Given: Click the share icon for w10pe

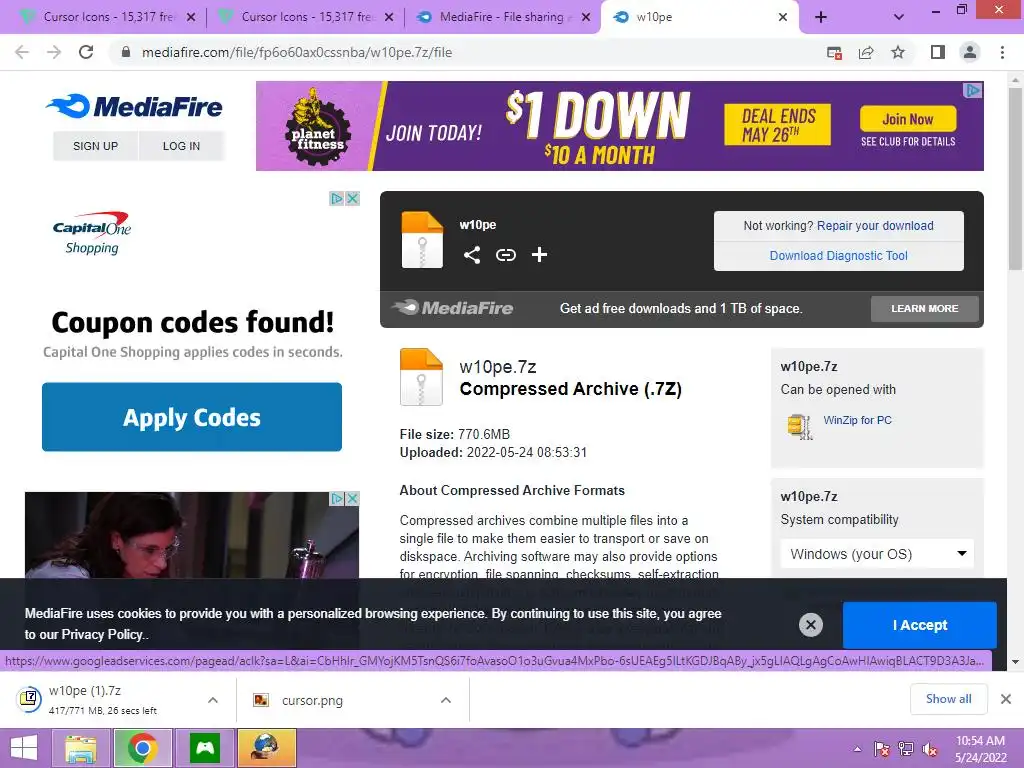Looking at the screenshot, I should (472, 255).
